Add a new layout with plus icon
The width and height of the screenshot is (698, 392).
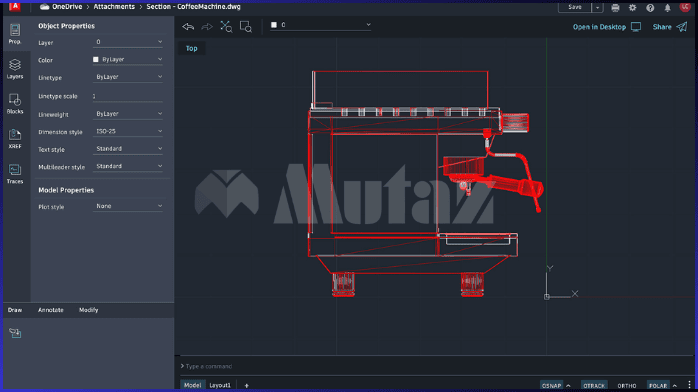pos(247,385)
